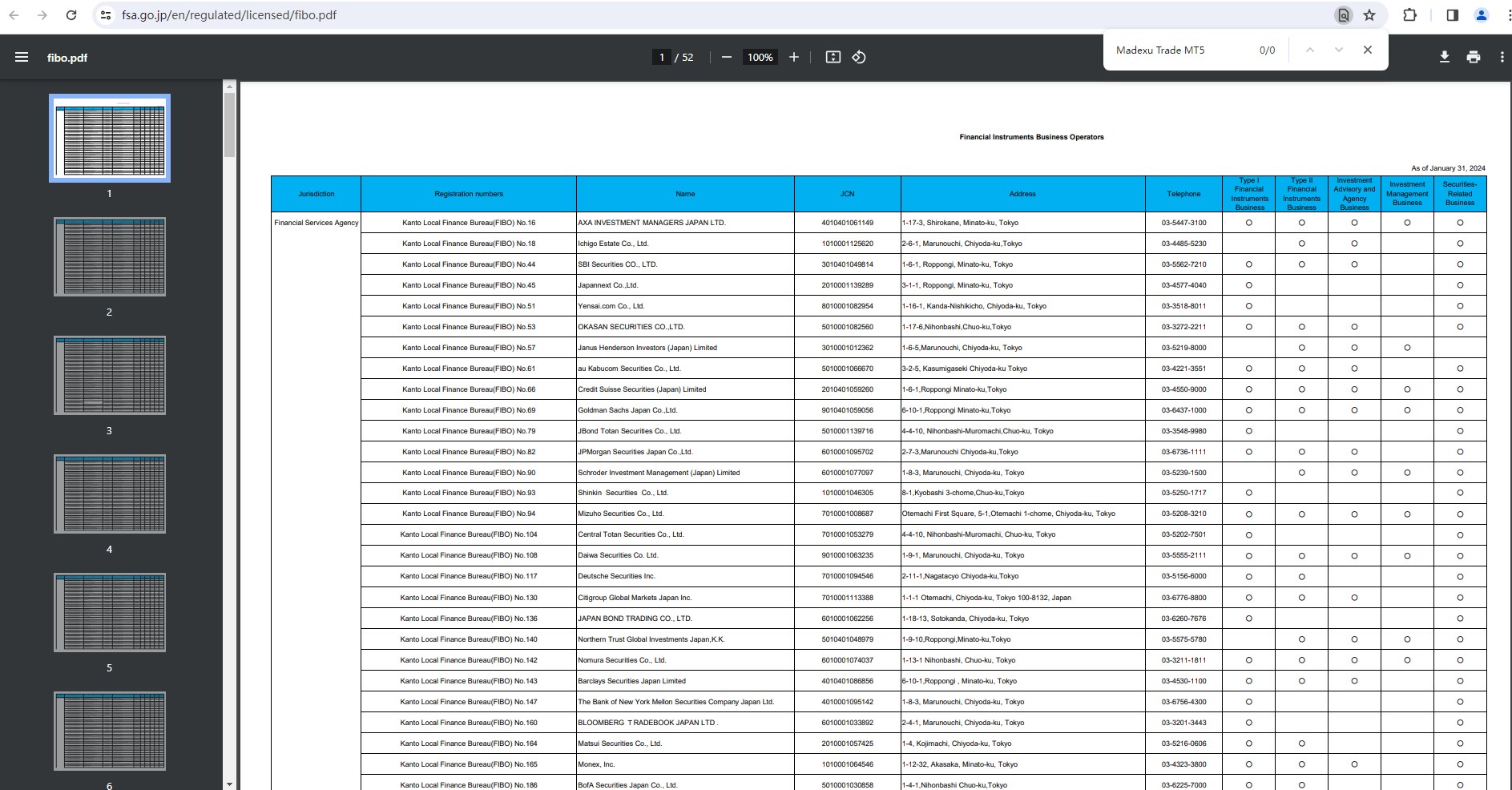
Task: Click 'Monex, Inc.' name cell
Action: coord(596,764)
